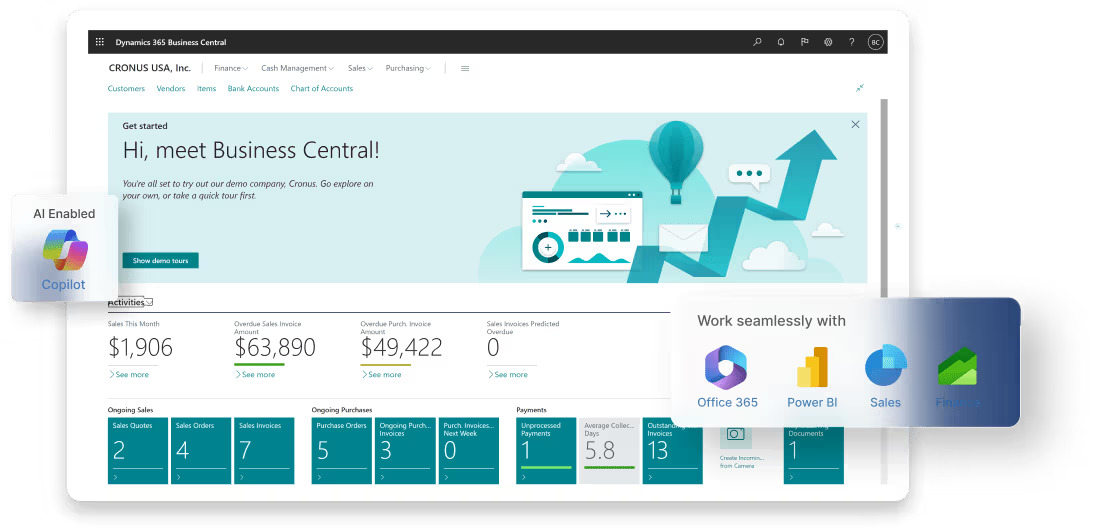See more under Overdue Sales Invoice Amount

pyautogui.click(x=256, y=374)
